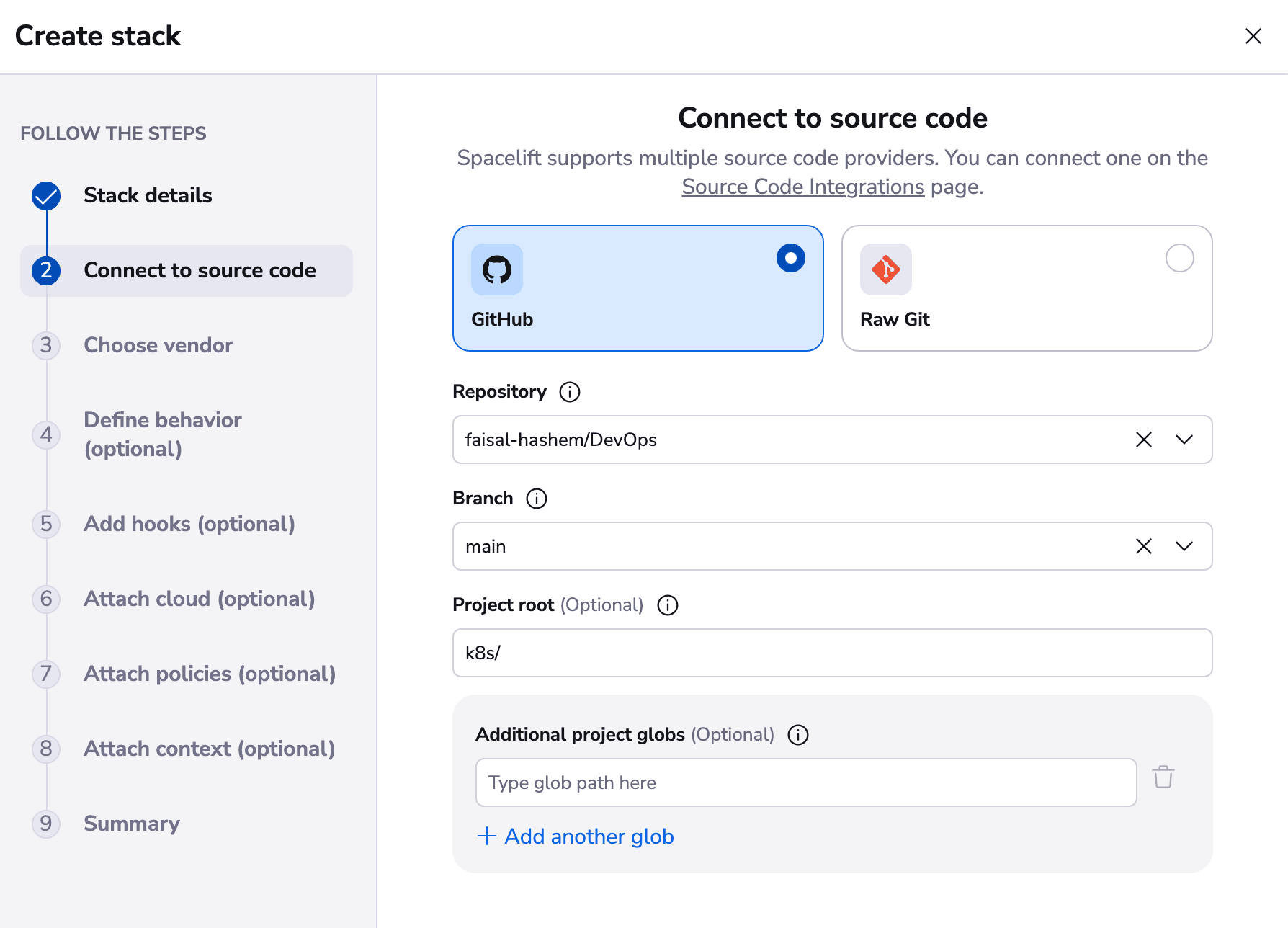1288x928 pixels.
Task: Open the Repository info tooltip icon
Action: point(570,392)
